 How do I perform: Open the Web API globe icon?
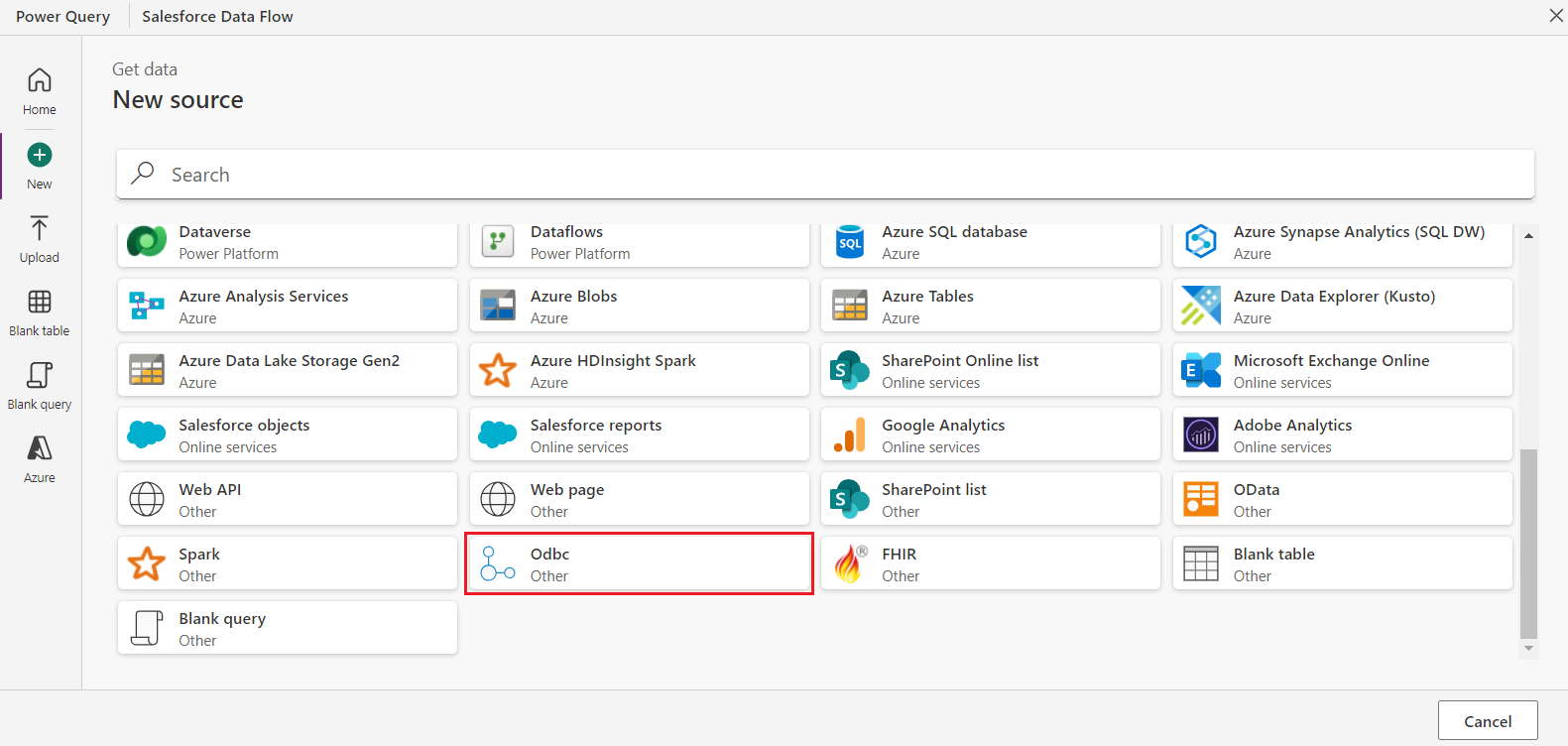click(147, 499)
